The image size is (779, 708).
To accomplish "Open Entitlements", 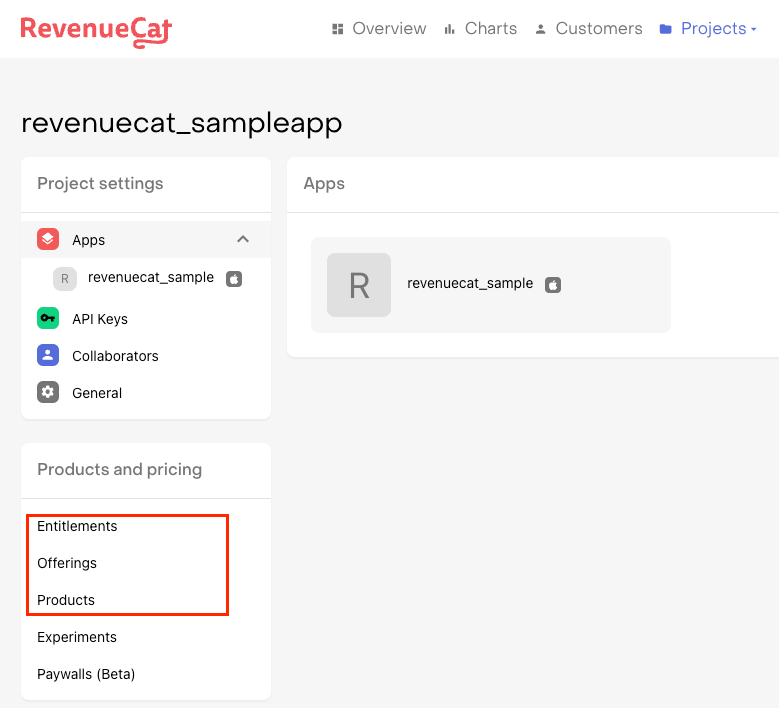I will pos(77,526).
